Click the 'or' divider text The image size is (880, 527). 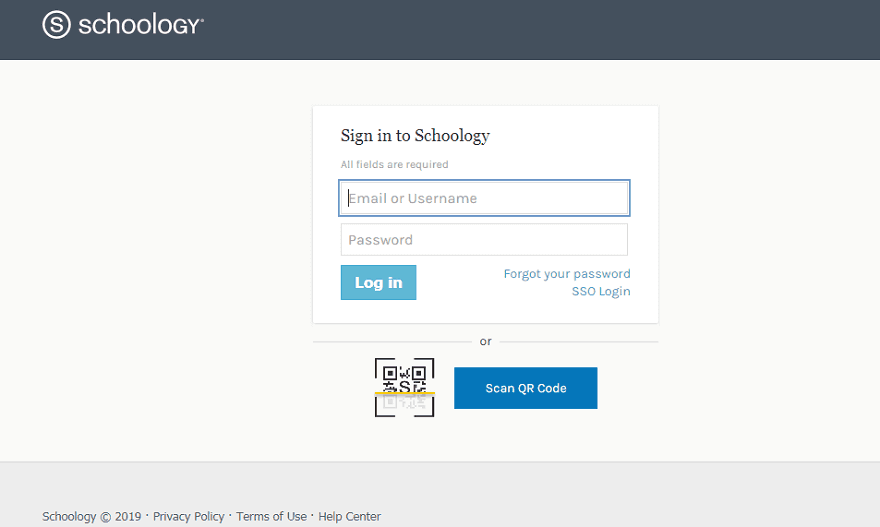tap(486, 342)
